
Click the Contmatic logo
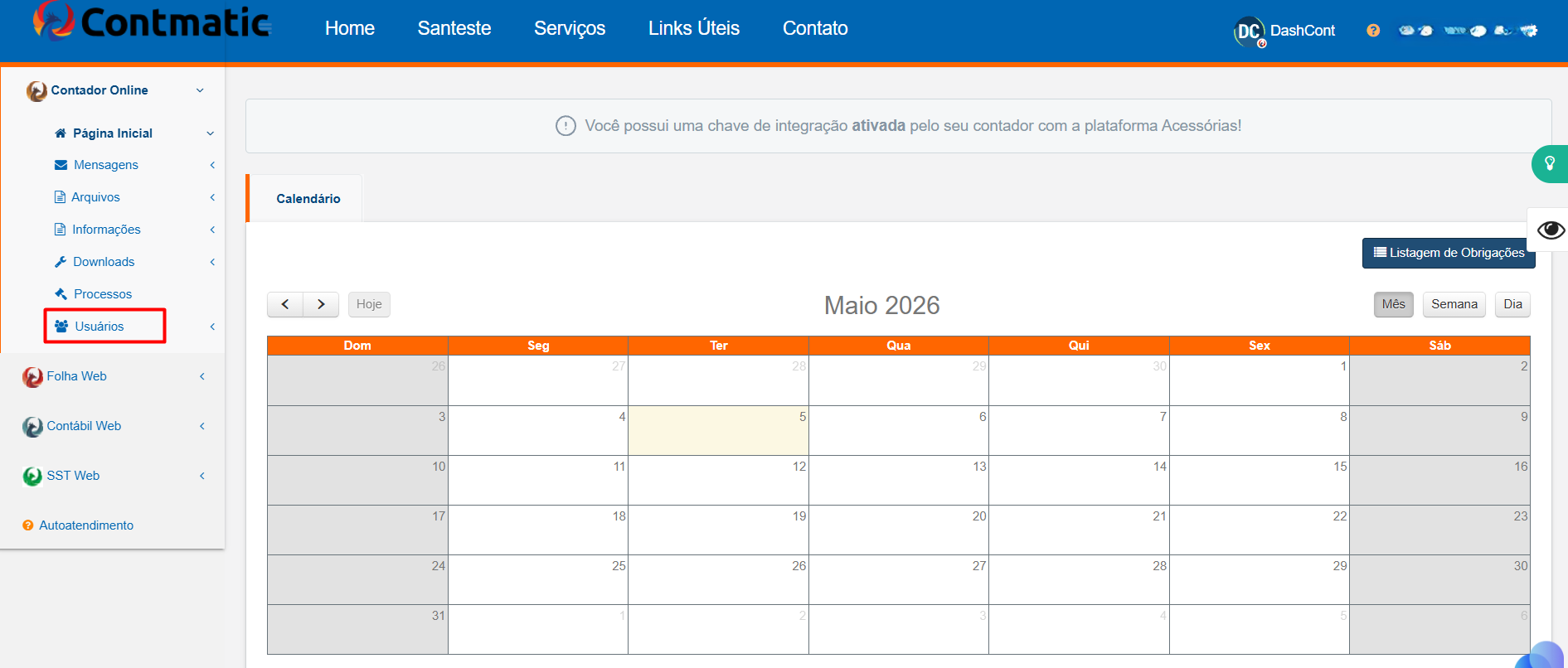pyautogui.click(x=152, y=22)
